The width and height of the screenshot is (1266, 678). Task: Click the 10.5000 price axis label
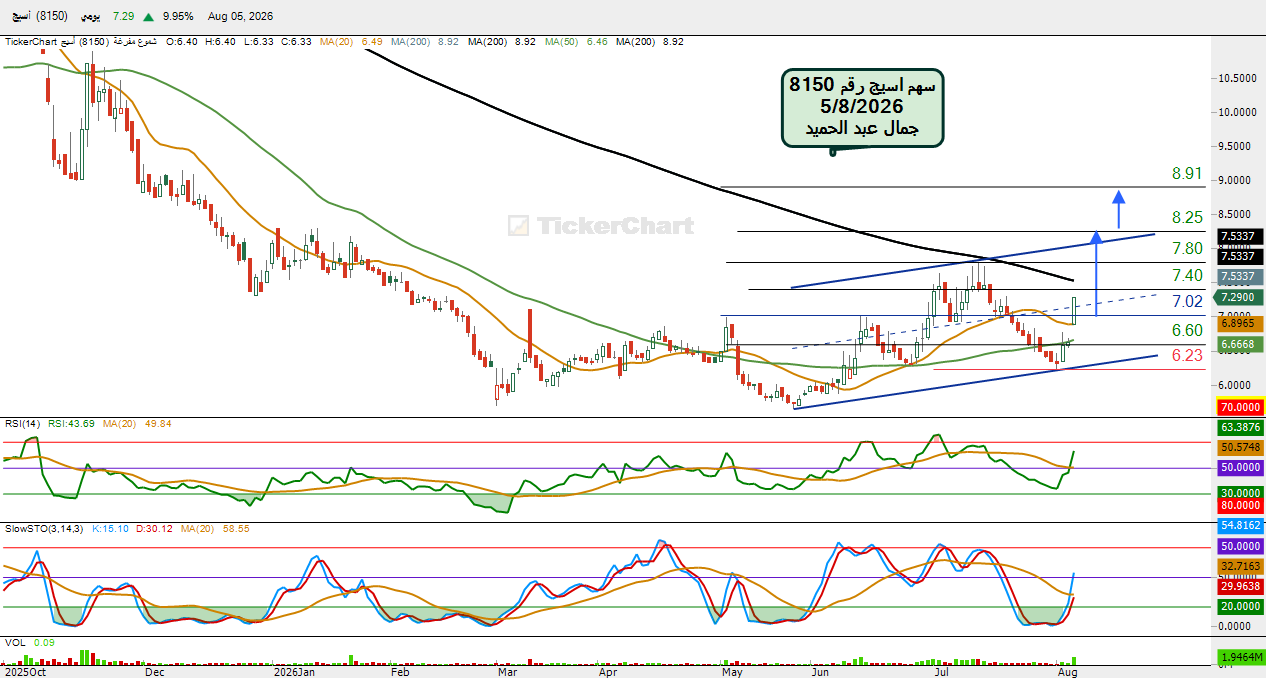[1238, 77]
